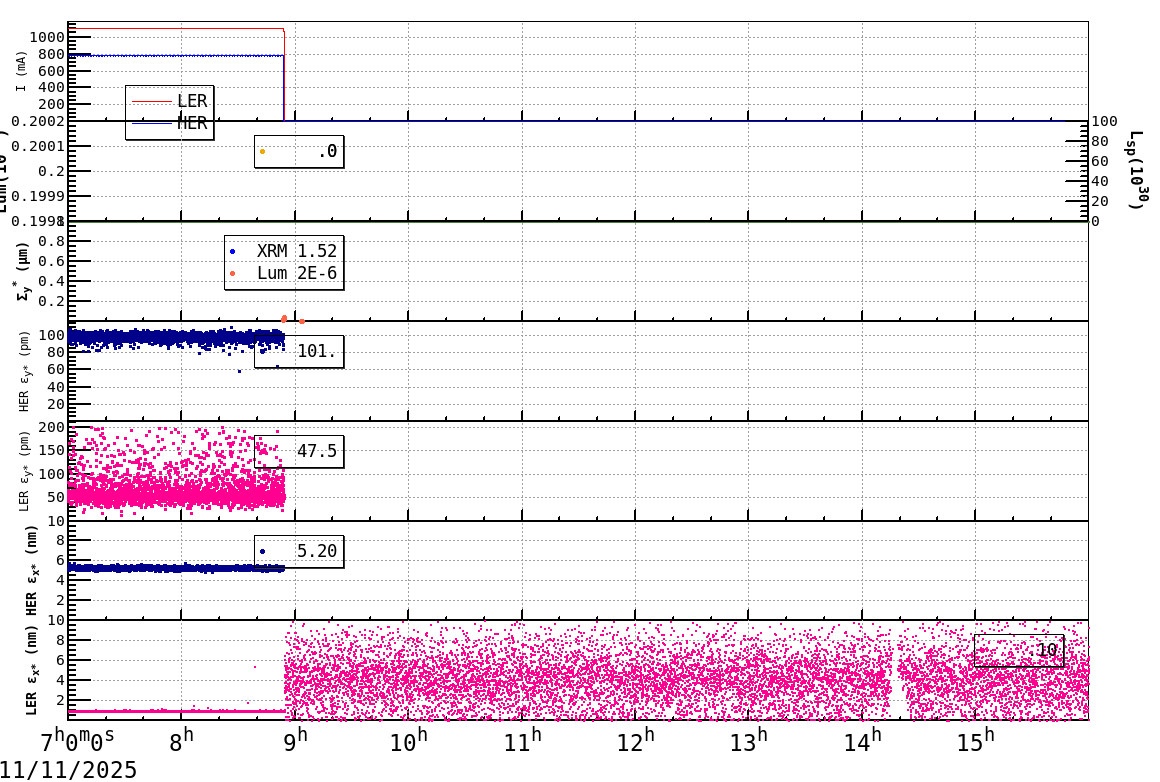Click the red line sample beside LER
The height and width of the screenshot is (782, 1160).
point(152,101)
